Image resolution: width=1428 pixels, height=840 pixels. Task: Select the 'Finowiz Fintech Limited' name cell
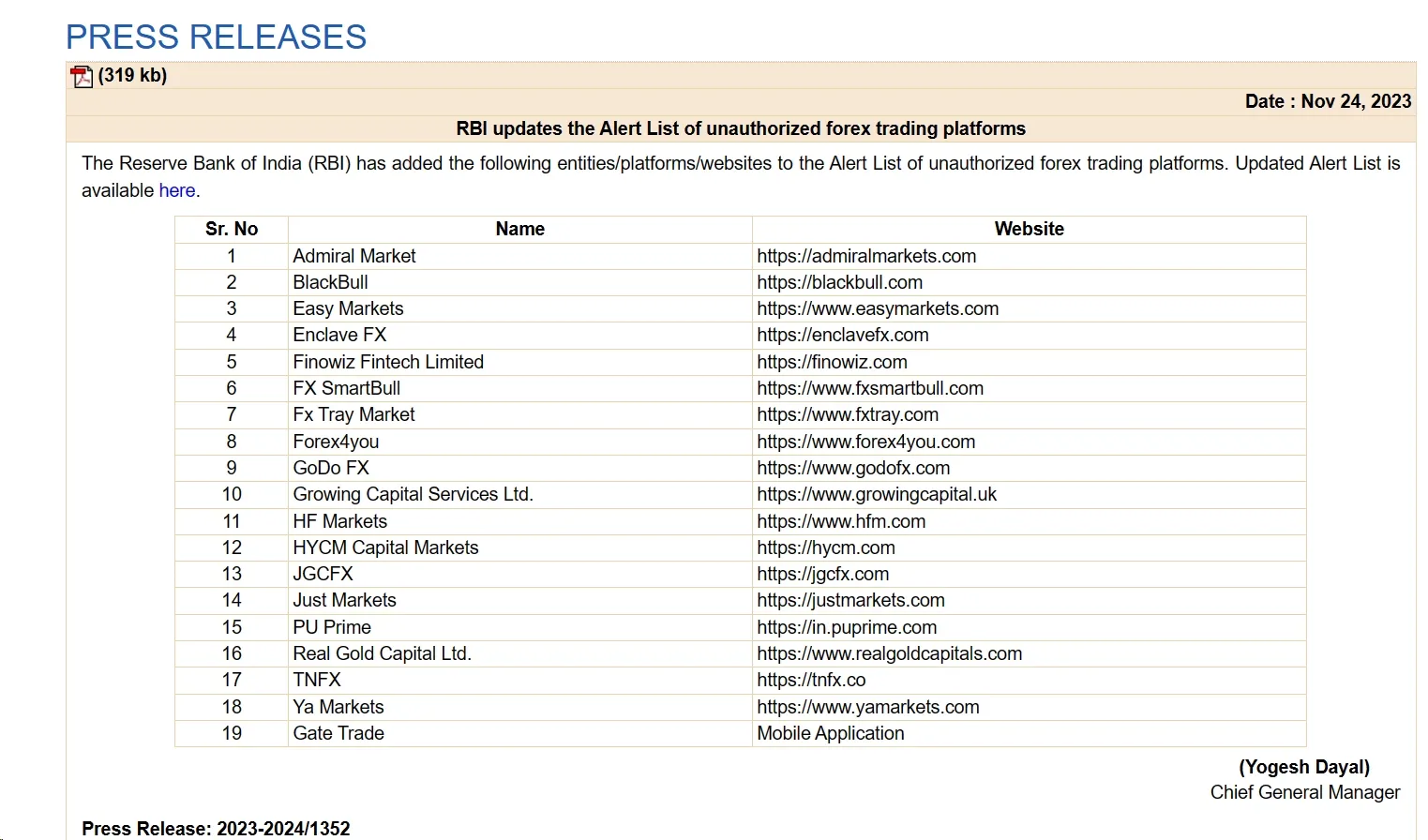click(520, 362)
